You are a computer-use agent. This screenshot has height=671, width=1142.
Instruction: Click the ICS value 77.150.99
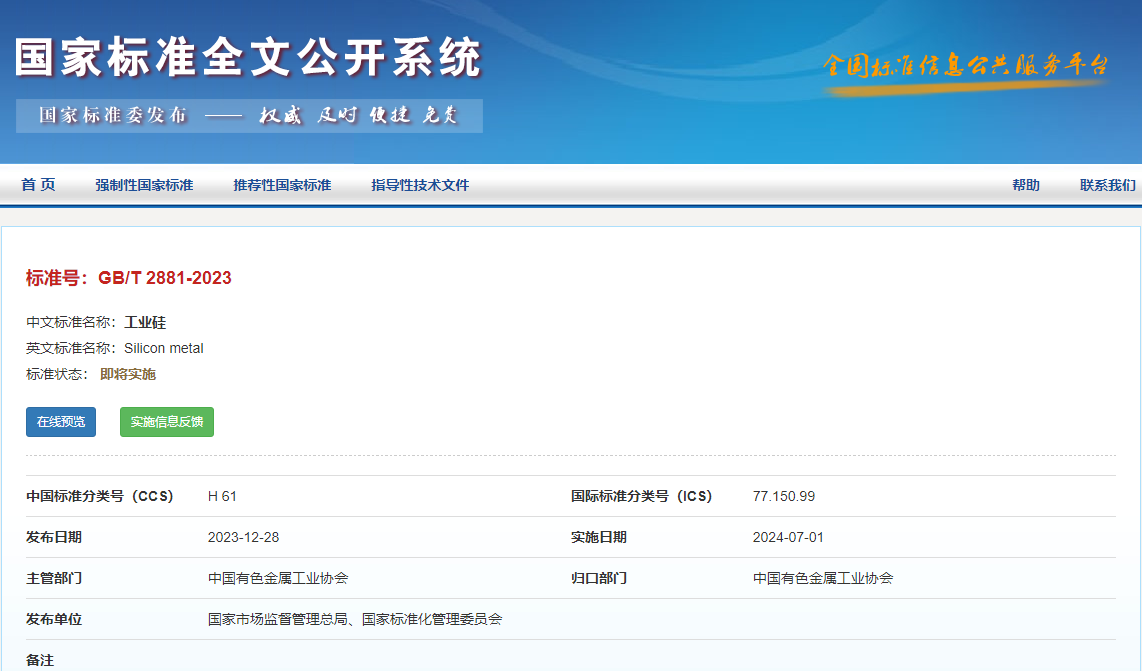[x=784, y=496]
